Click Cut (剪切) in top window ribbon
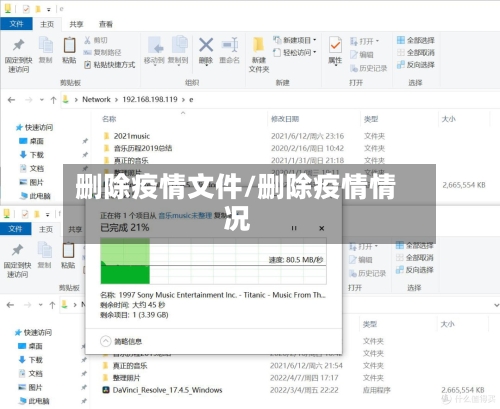500x409 pixels. click(96, 40)
